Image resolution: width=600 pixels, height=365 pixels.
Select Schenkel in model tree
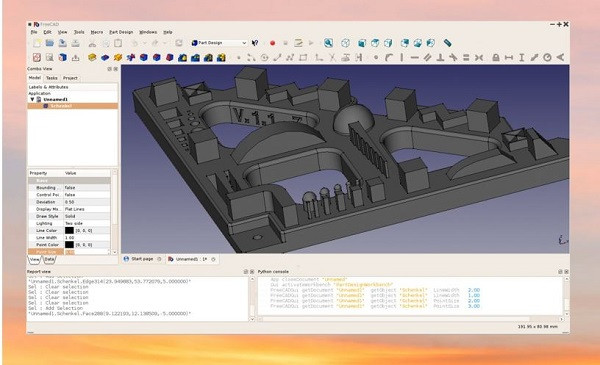point(61,106)
